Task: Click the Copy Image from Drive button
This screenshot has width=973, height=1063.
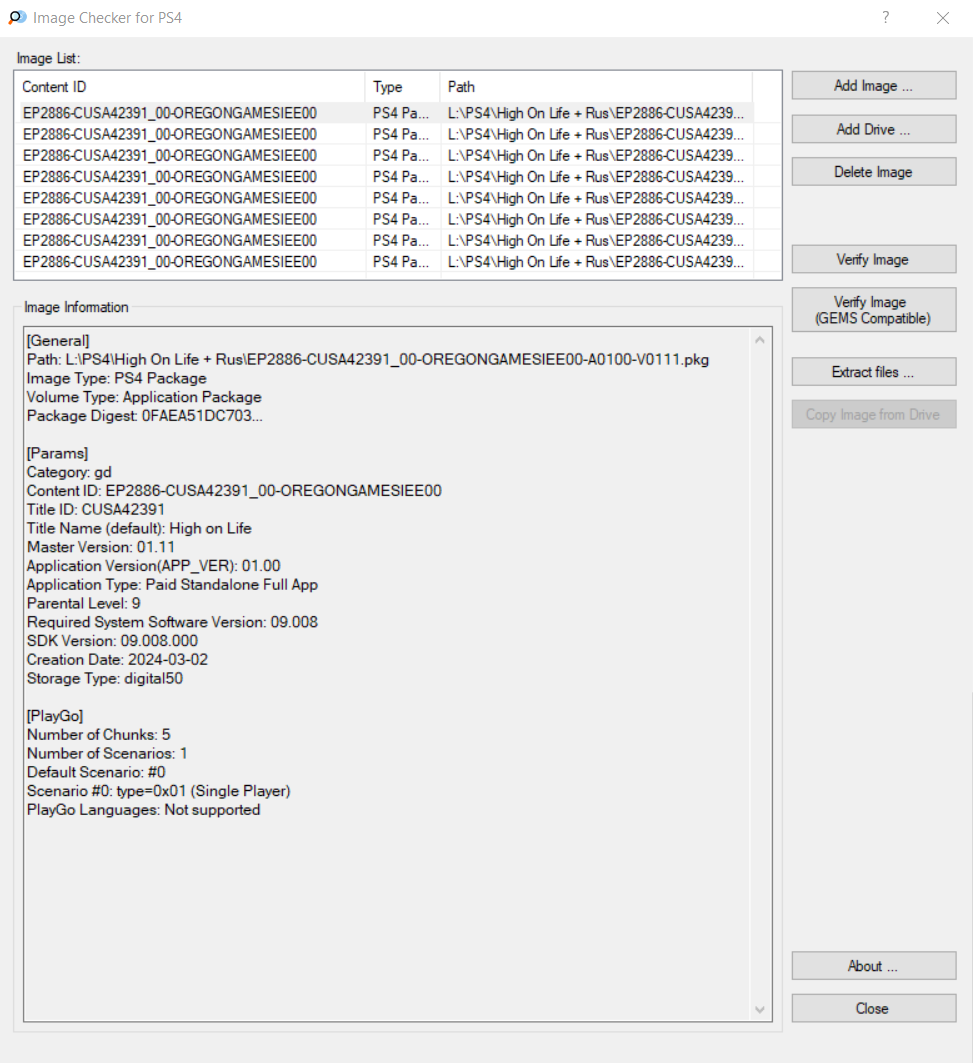Action: pos(873,415)
